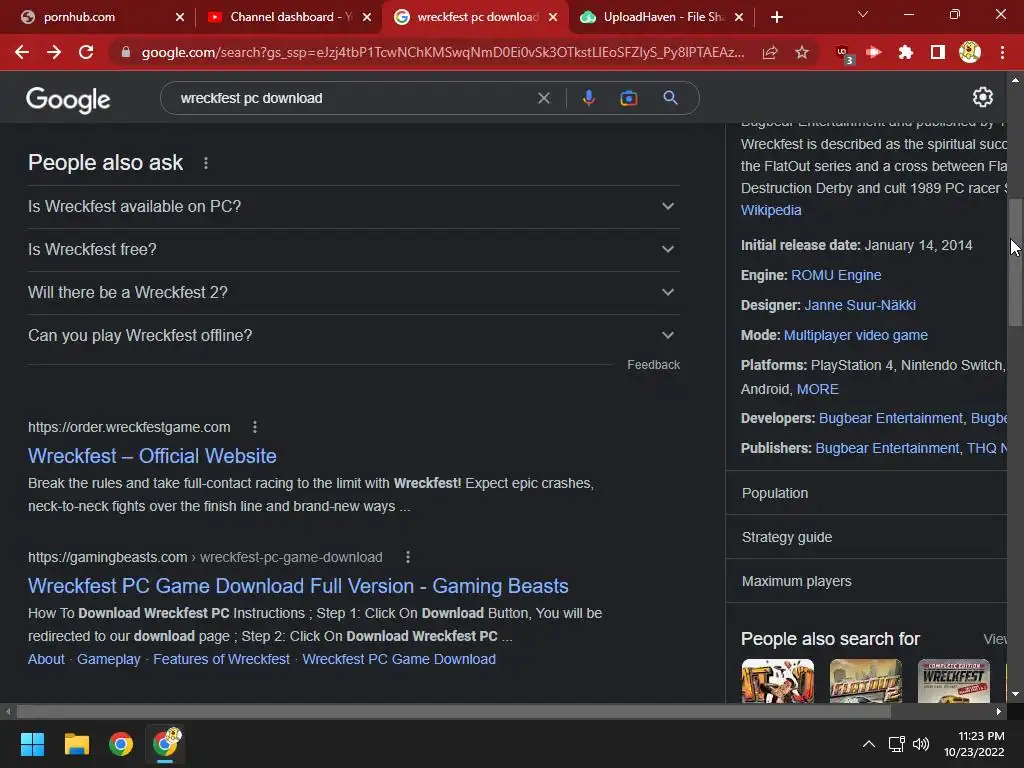
Task: Open File Explorer from taskbar
Action: (76, 744)
